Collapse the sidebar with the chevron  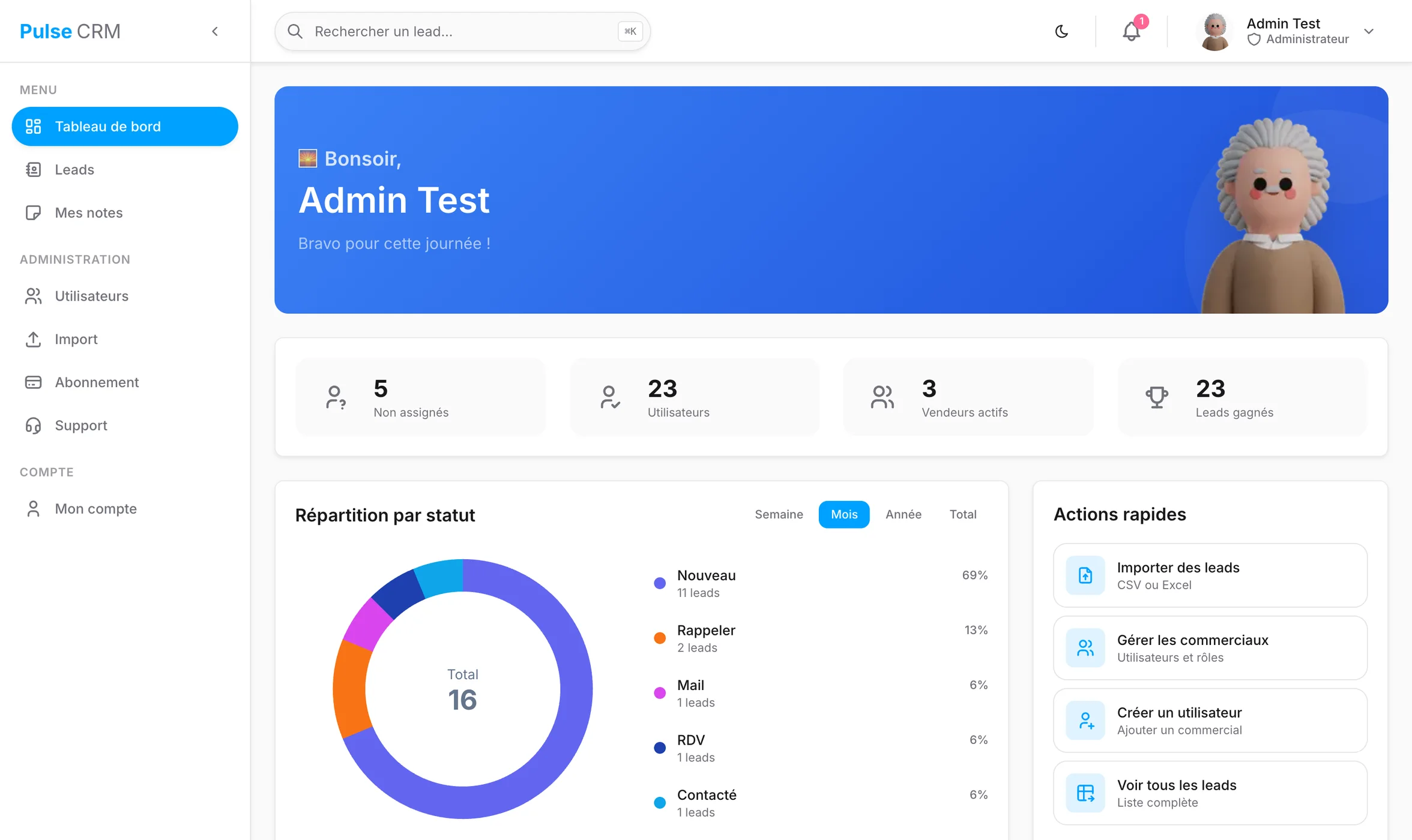[215, 31]
